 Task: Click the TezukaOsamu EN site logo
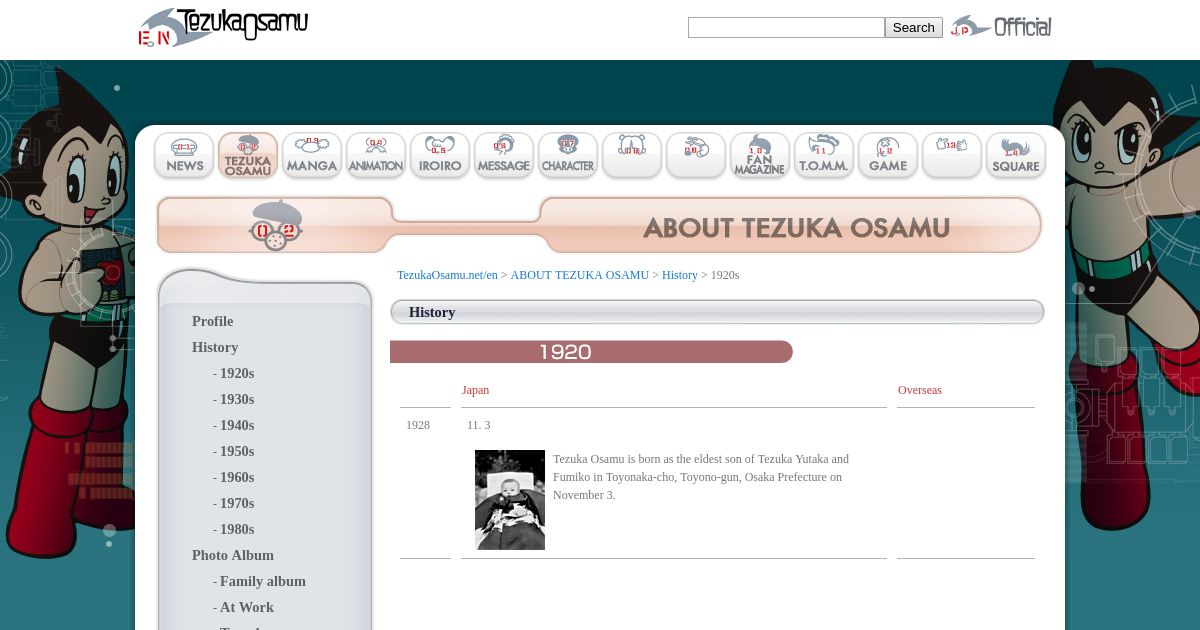[x=223, y=27]
